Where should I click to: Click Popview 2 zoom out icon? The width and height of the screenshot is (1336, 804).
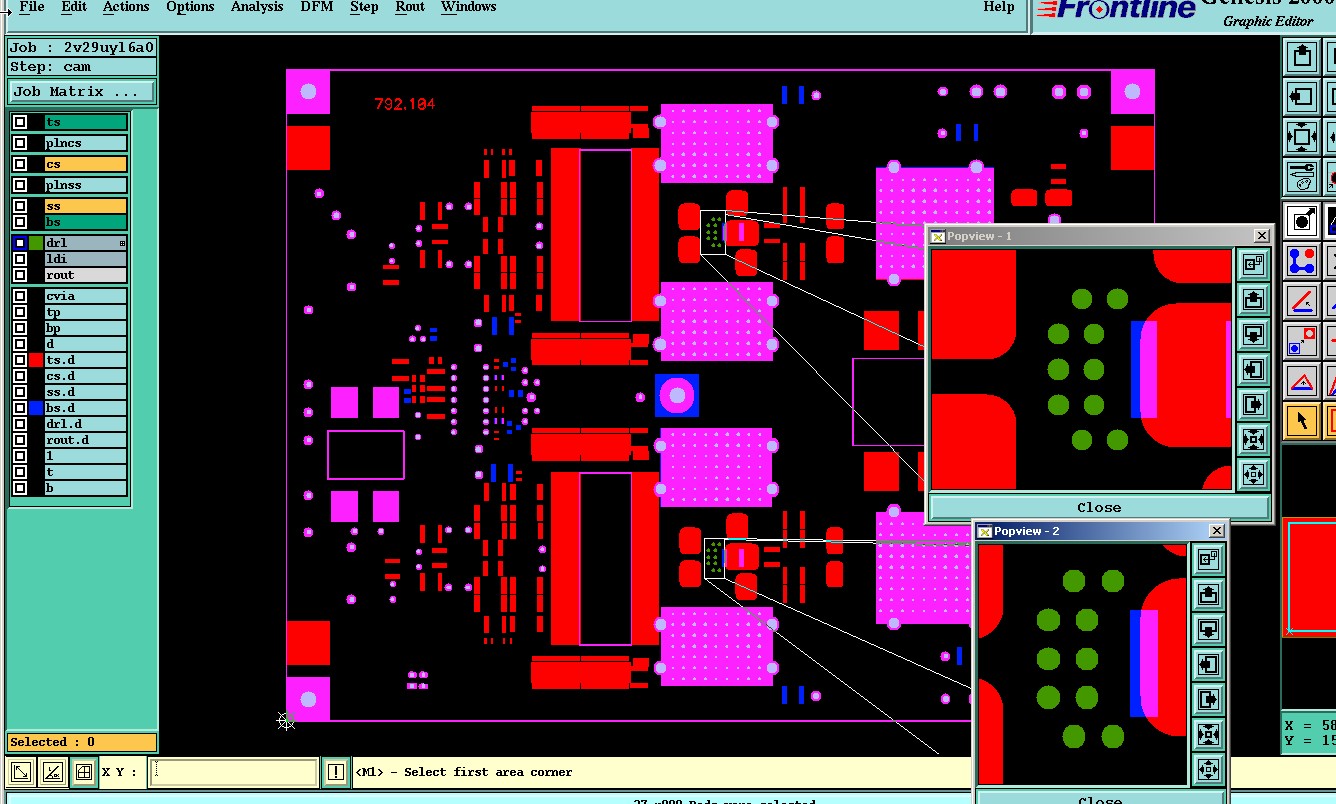pos(1208,769)
